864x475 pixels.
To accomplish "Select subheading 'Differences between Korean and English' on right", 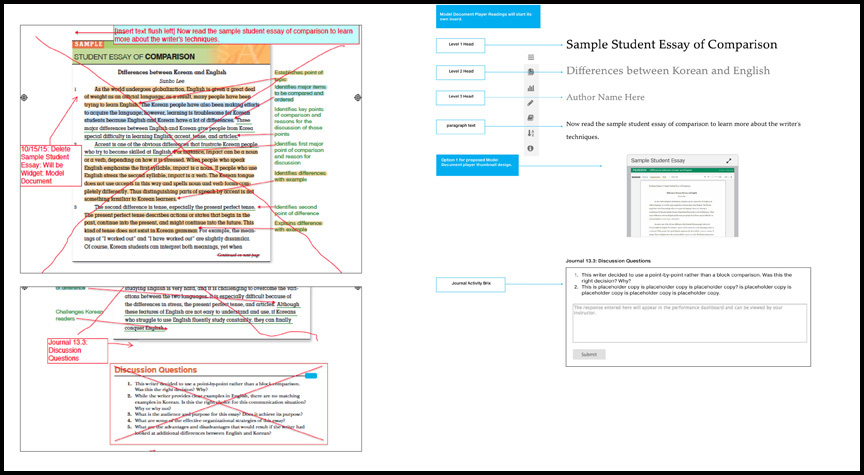I will [x=668, y=71].
